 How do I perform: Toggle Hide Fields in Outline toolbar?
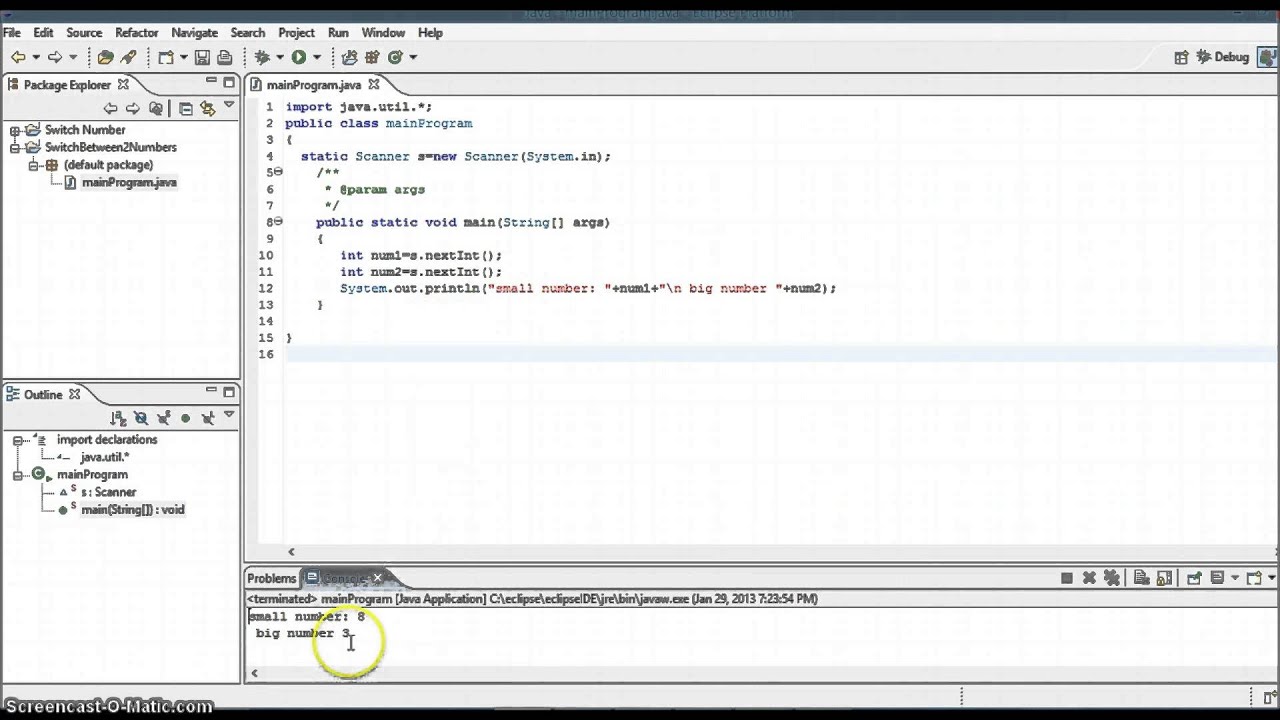(141, 418)
